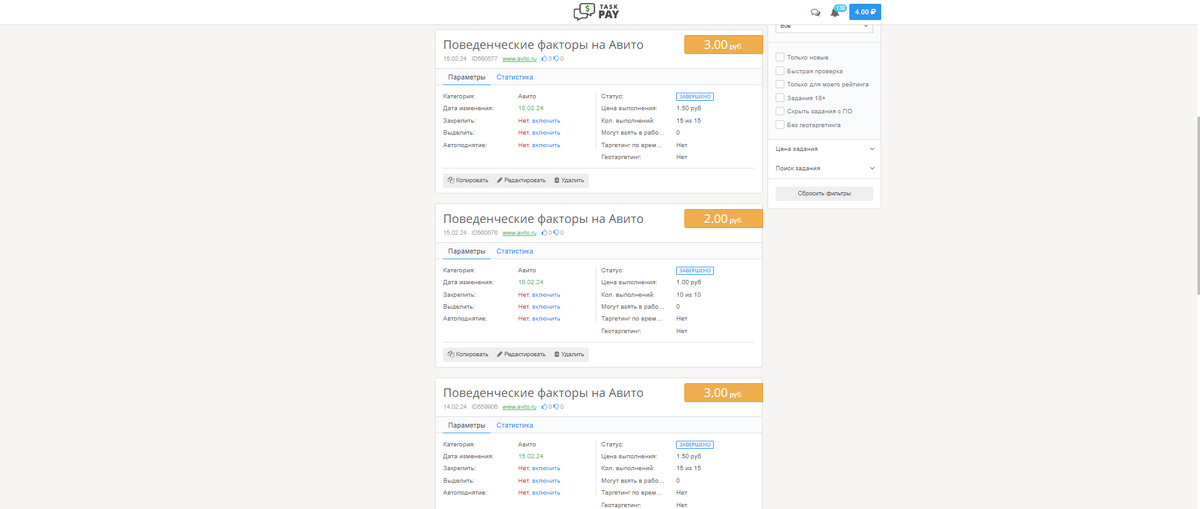
Task: Open the TaskPay logo home link
Action: (x=599, y=12)
